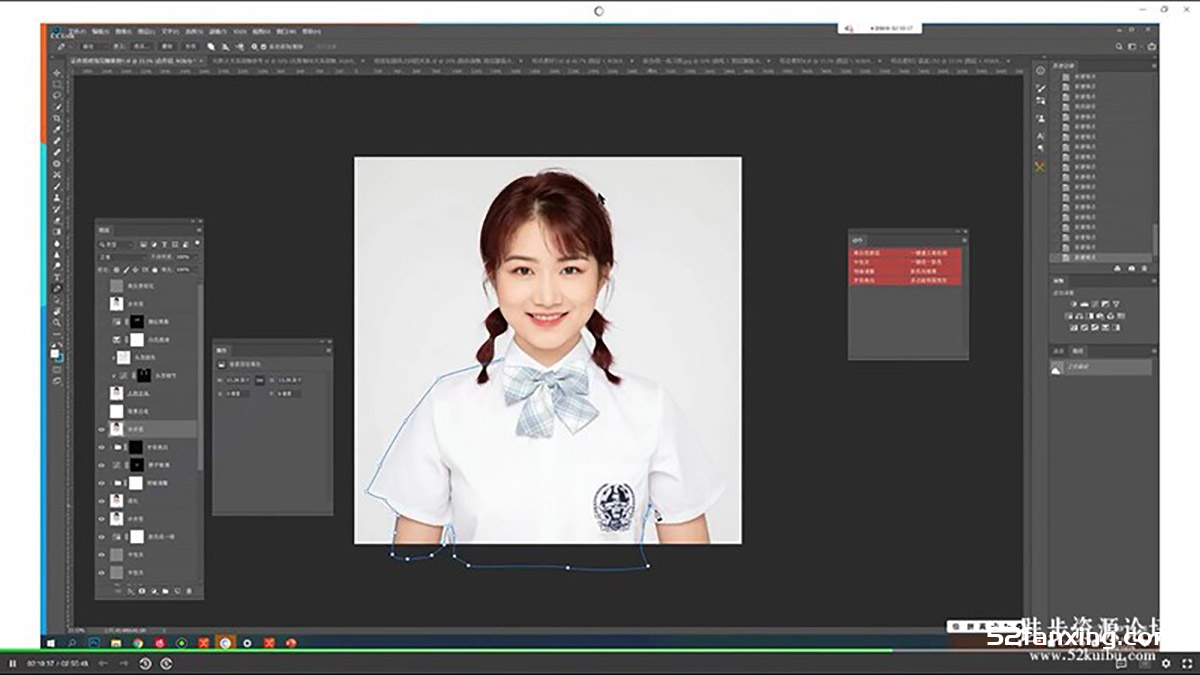
Task: Select the Spot Healing Brush tool
Action: click(57, 141)
